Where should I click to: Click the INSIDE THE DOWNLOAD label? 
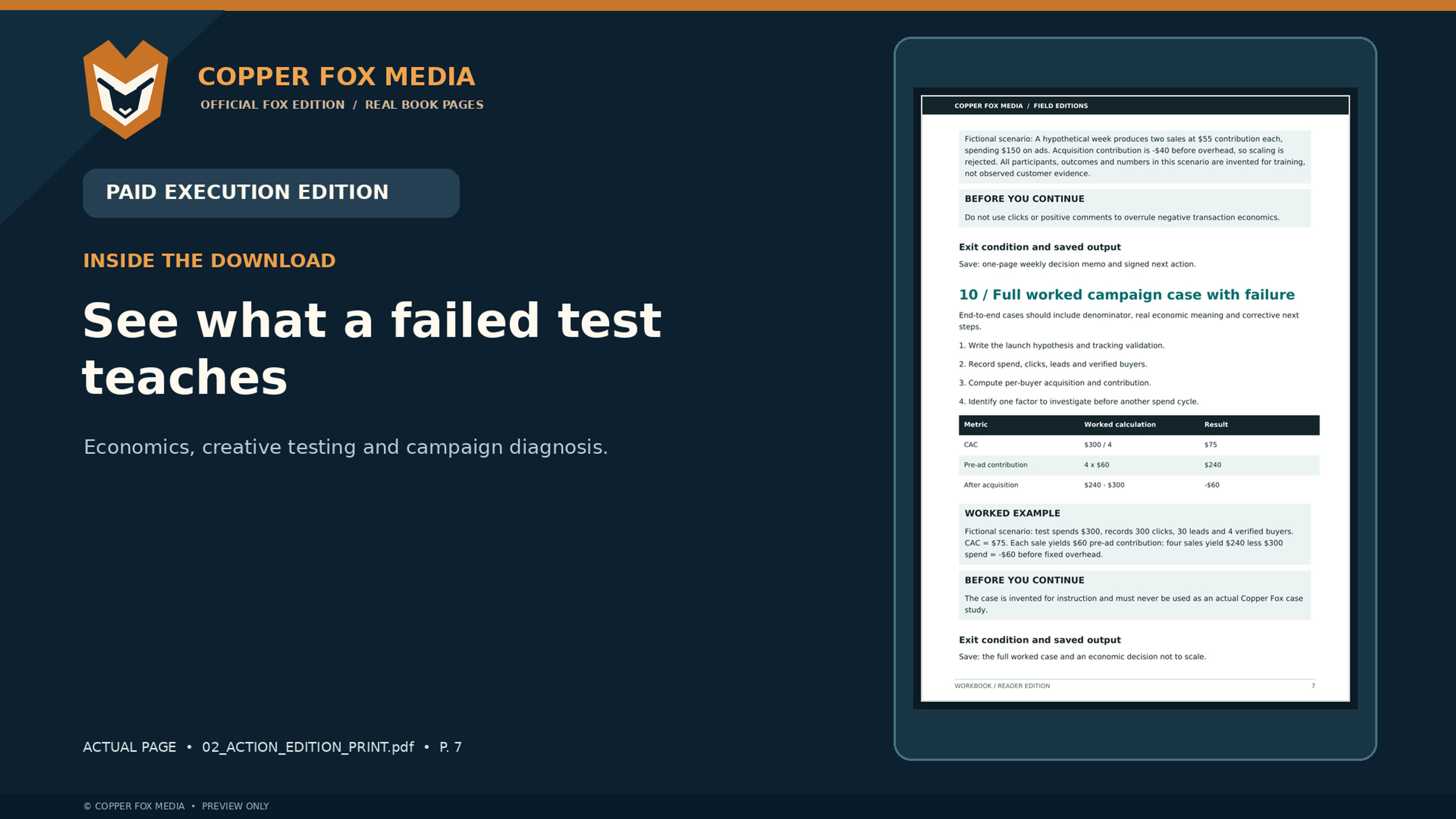(x=209, y=260)
